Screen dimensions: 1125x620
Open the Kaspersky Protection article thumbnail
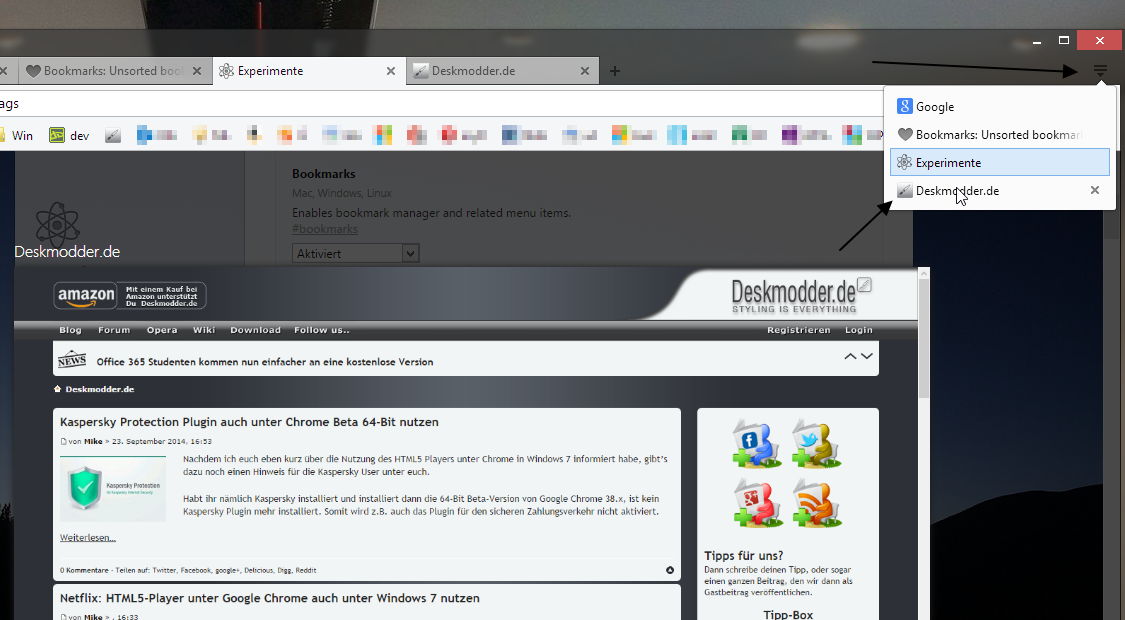point(113,488)
